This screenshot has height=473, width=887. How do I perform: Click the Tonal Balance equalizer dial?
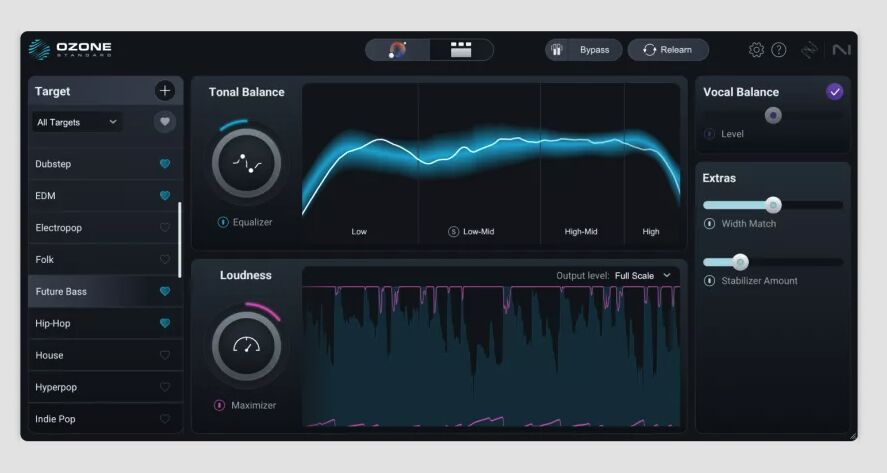tap(246, 163)
